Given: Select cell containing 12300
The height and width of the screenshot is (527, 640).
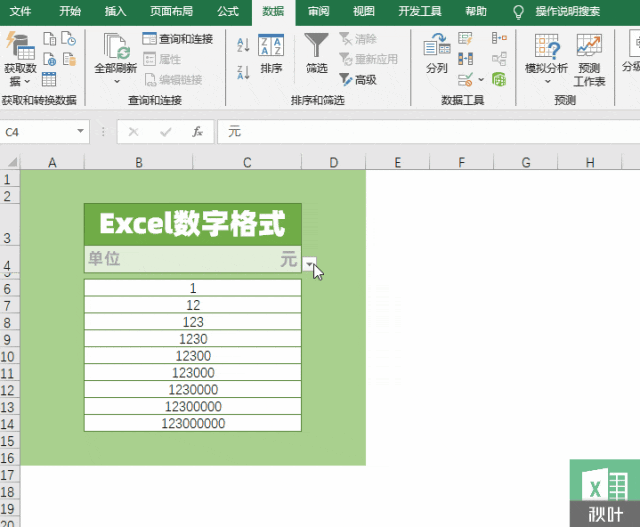Looking at the screenshot, I should [193, 356].
